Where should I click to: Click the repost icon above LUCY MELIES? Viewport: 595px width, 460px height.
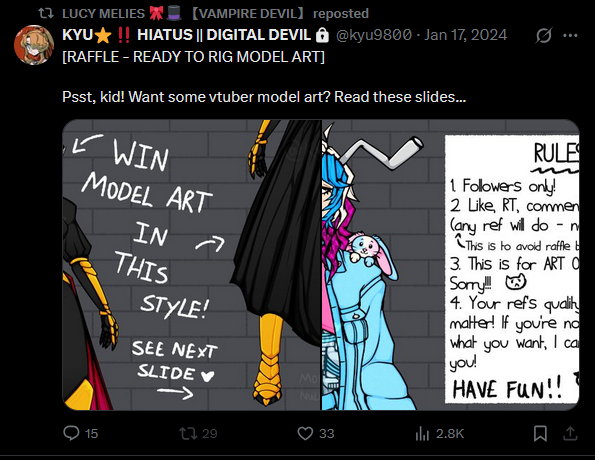46,14
